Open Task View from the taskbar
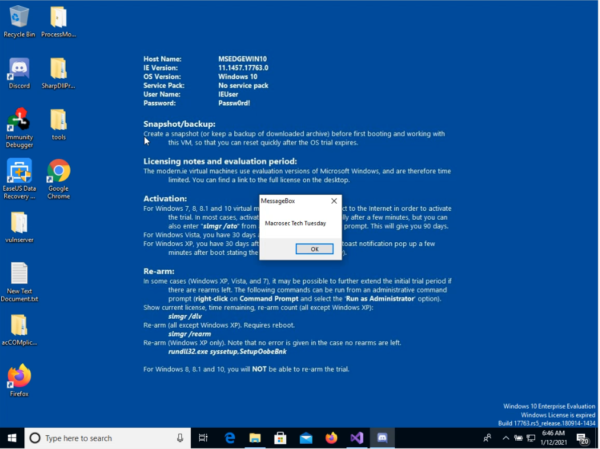This screenshot has width=600, height=449. click(203, 438)
